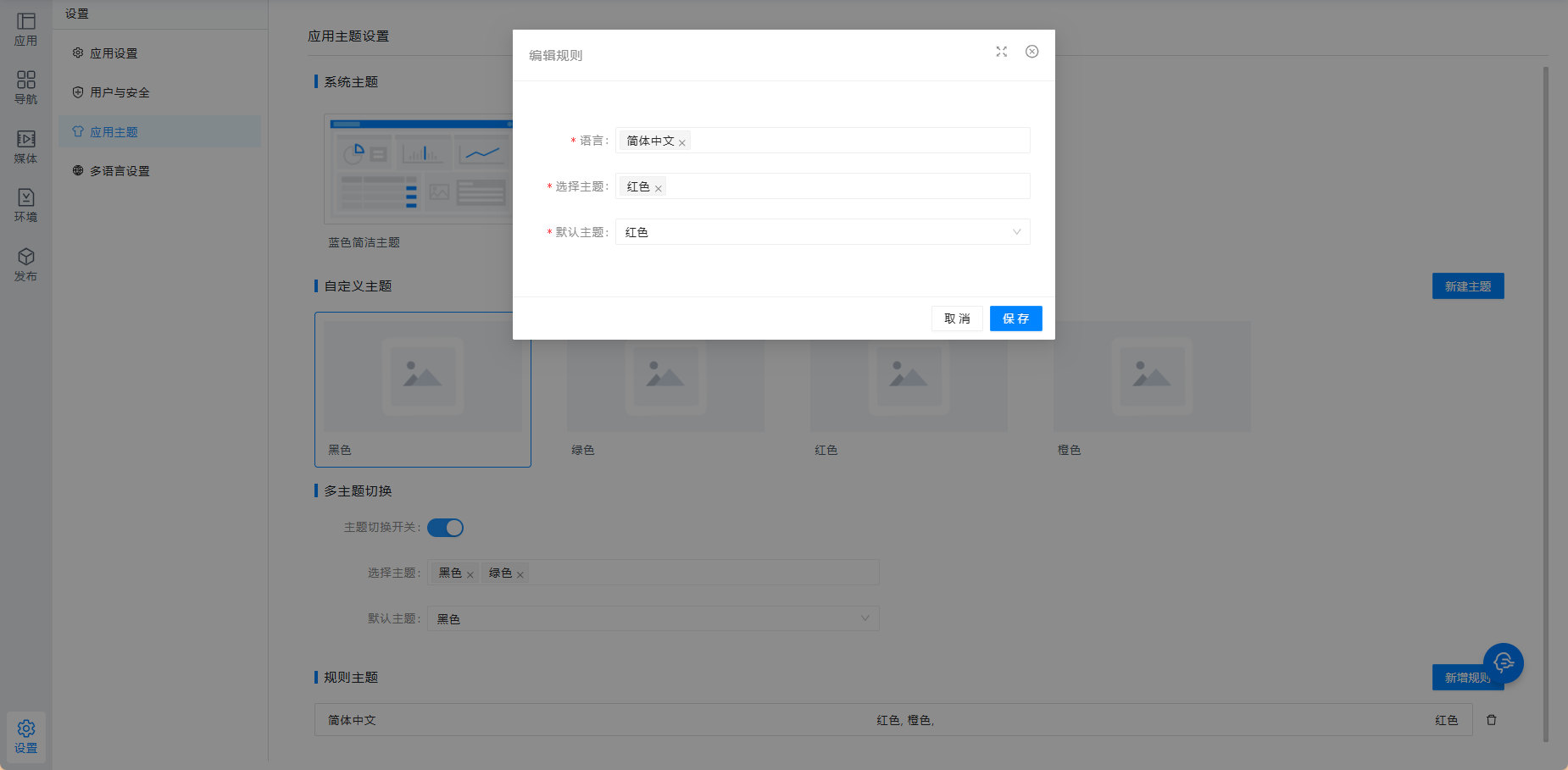Image resolution: width=1568 pixels, height=770 pixels.
Task: Open the 导航 section in left rail
Action: (25, 88)
